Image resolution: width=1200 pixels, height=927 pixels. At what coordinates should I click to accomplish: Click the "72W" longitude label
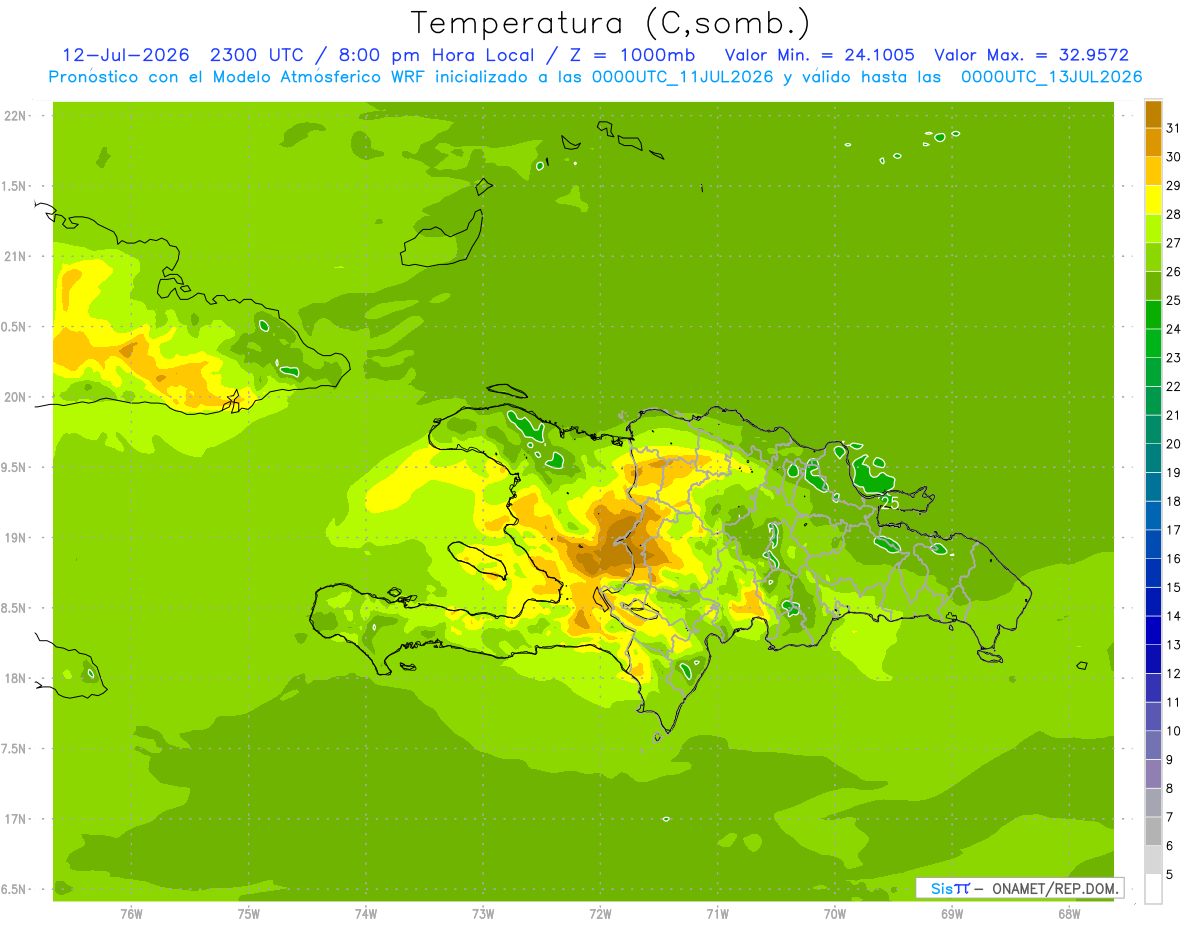600,913
